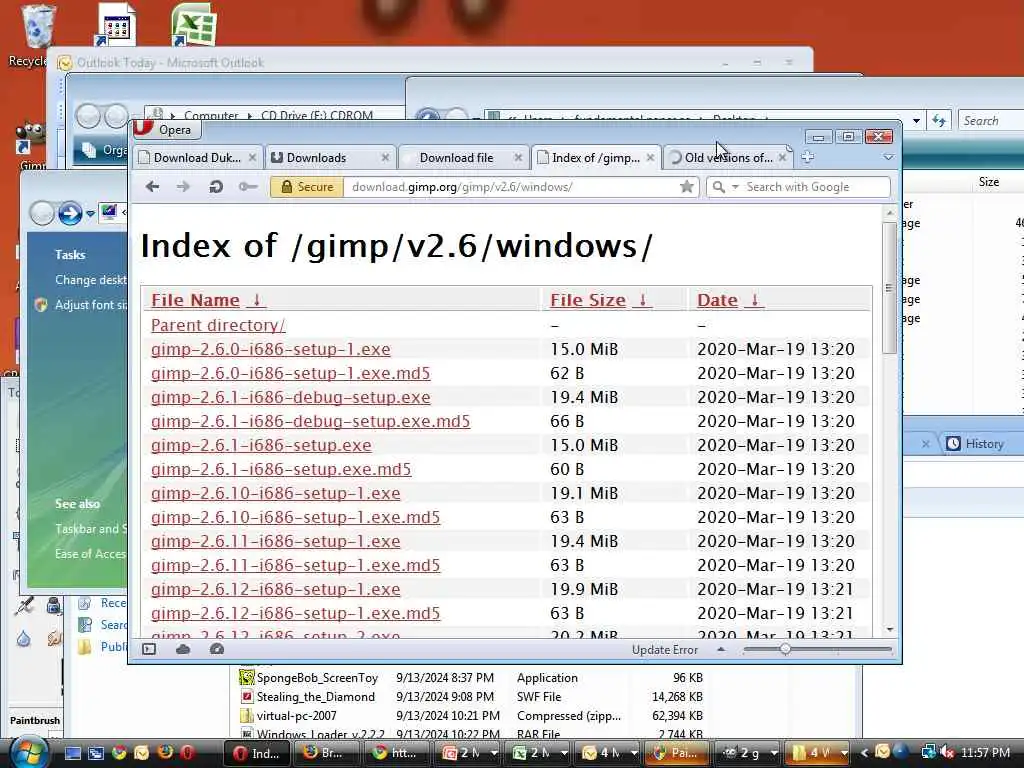Viewport: 1024px width, 768px height.
Task: Select the Stealing_the_Diamond file row
Action: point(472,697)
